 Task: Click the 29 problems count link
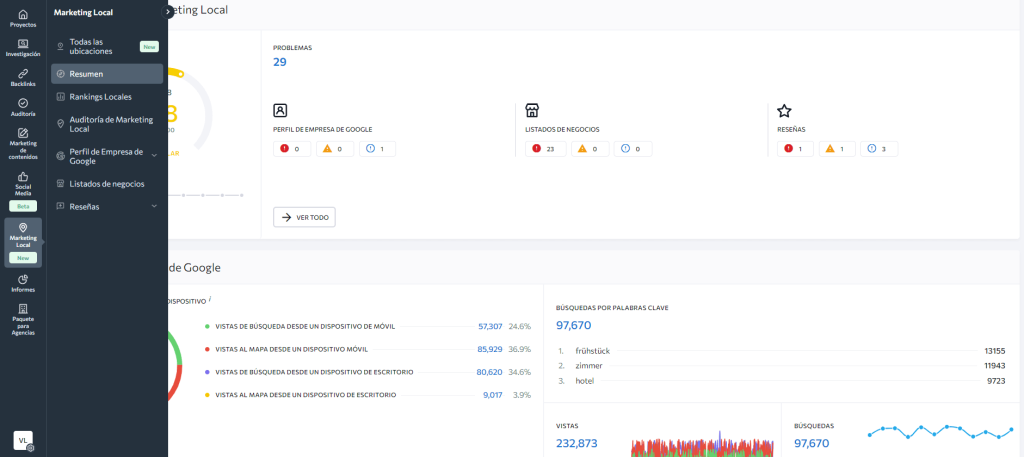pos(280,62)
